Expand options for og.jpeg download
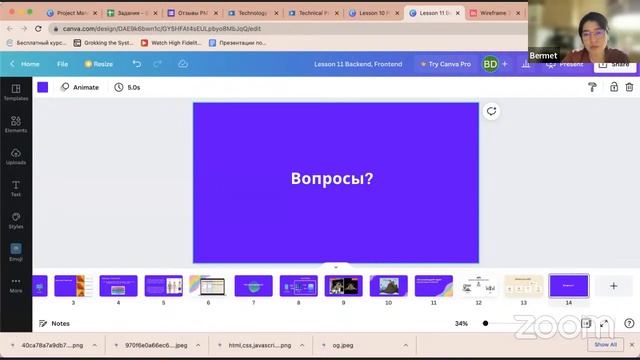This screenshot has height=360, width=640. point(406,345)
